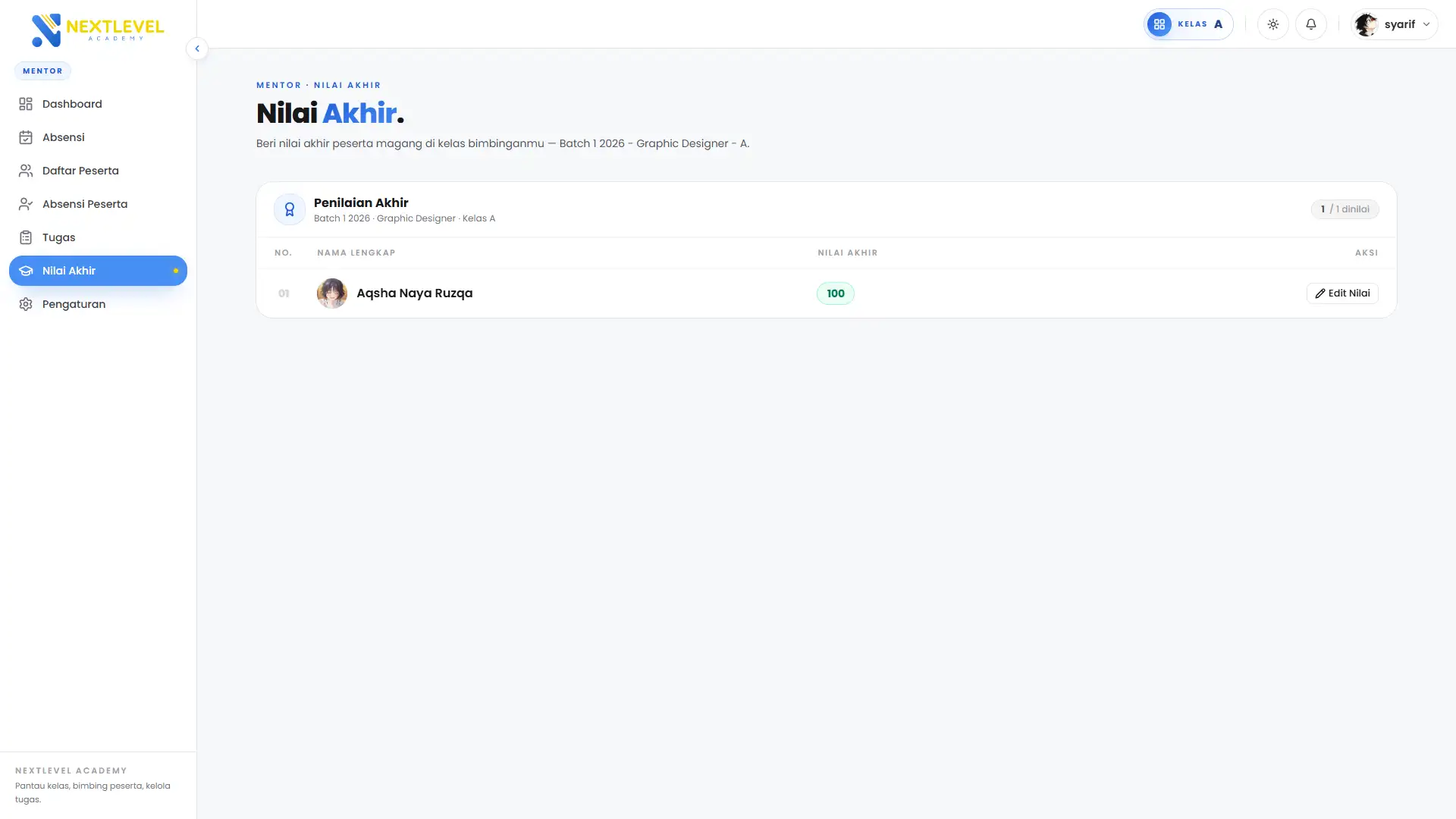The image size is (1456, 819).
Task: Click the yellow dot on Nilai Akhir item
Action: tap(176, 271)
